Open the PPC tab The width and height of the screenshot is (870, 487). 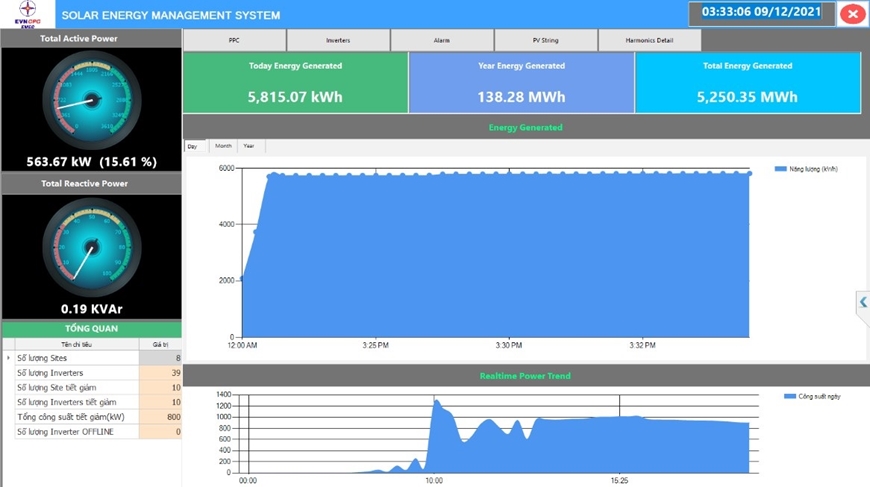[234, 40]
